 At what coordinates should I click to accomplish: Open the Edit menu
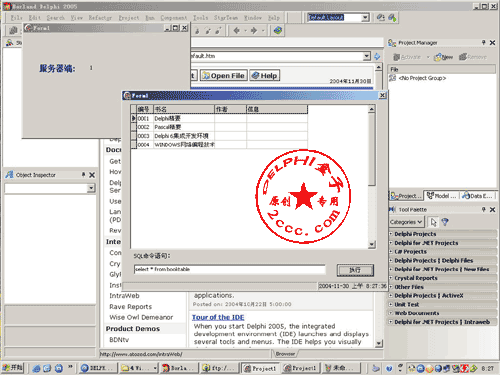pyautogui.click(x=34, y=18)
